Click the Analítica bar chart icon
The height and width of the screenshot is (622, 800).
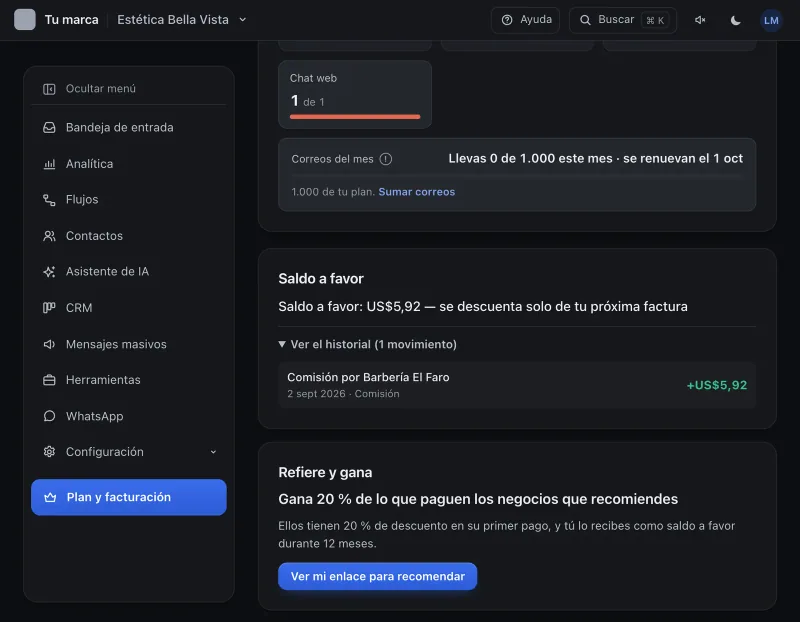(x=49, y=164)
